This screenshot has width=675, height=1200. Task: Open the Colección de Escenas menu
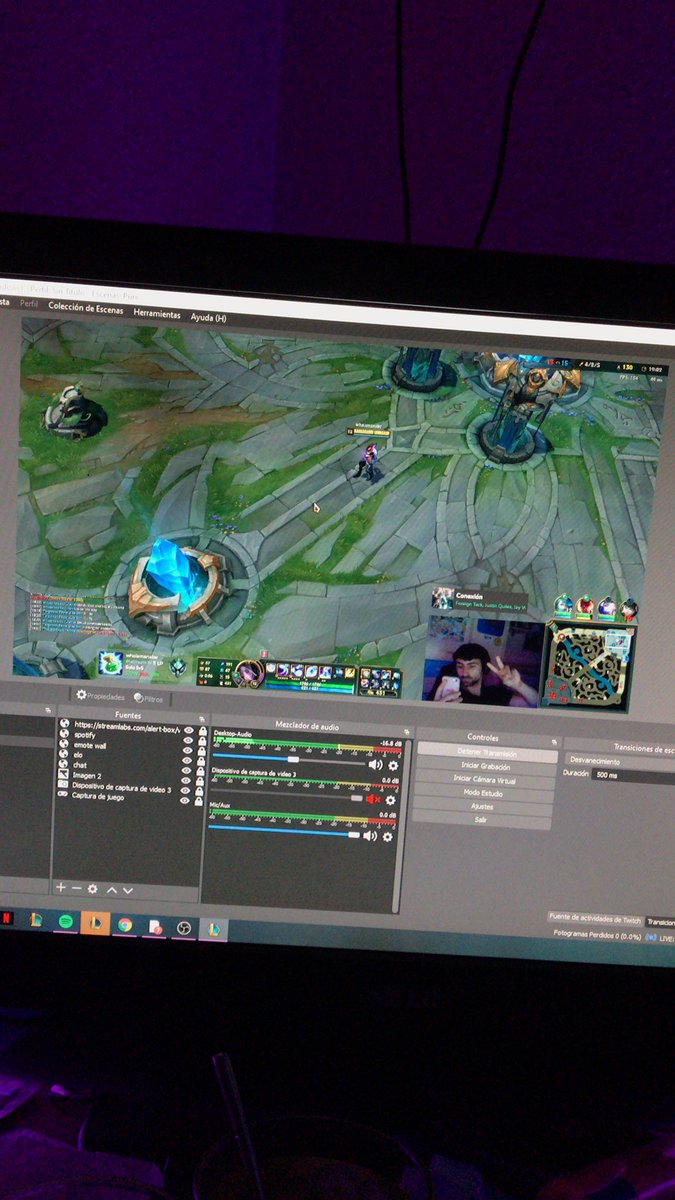tap(85, 308)
